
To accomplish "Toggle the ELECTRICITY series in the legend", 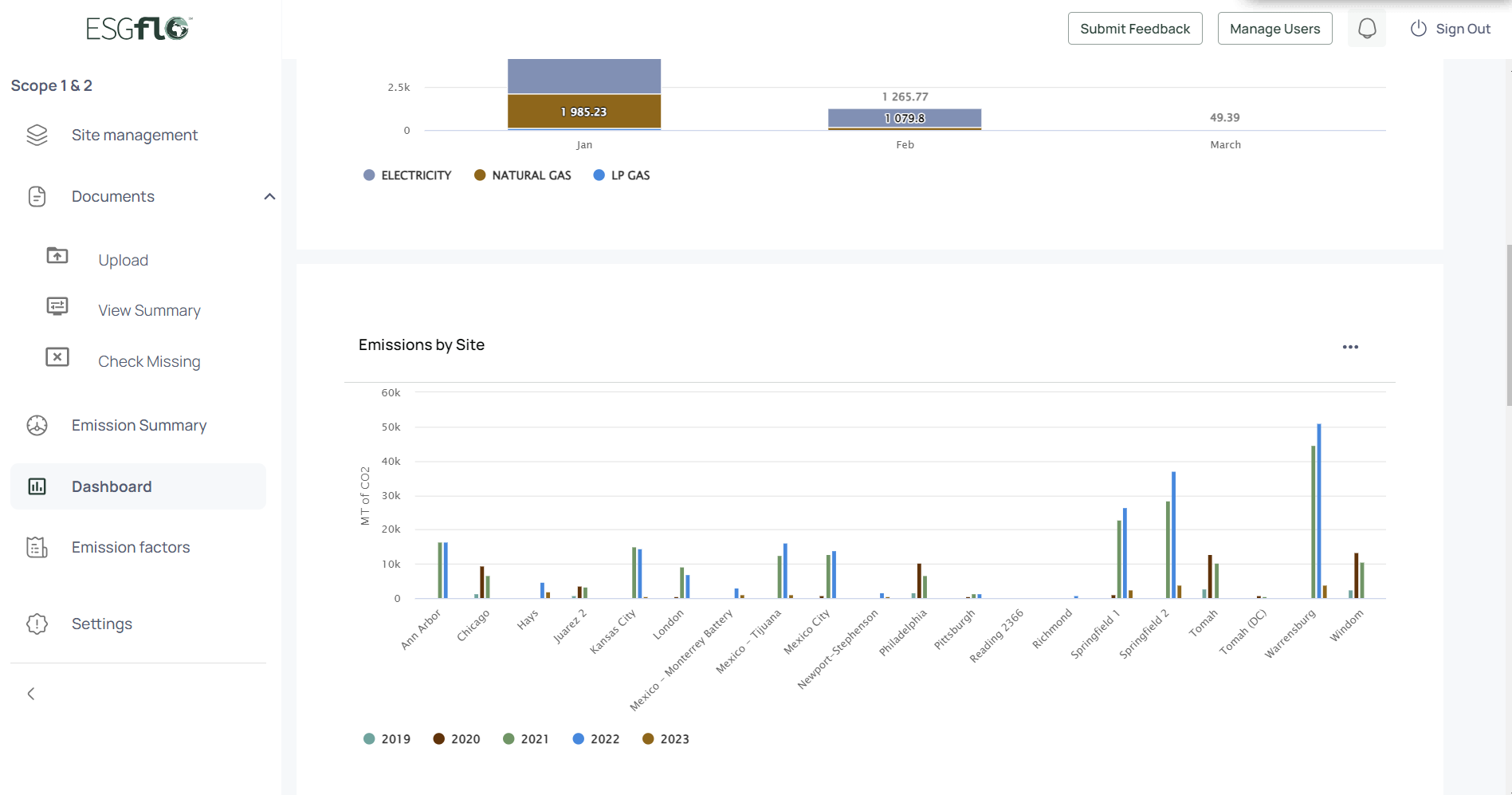I will pyautogui.click(x=407, y=175).
